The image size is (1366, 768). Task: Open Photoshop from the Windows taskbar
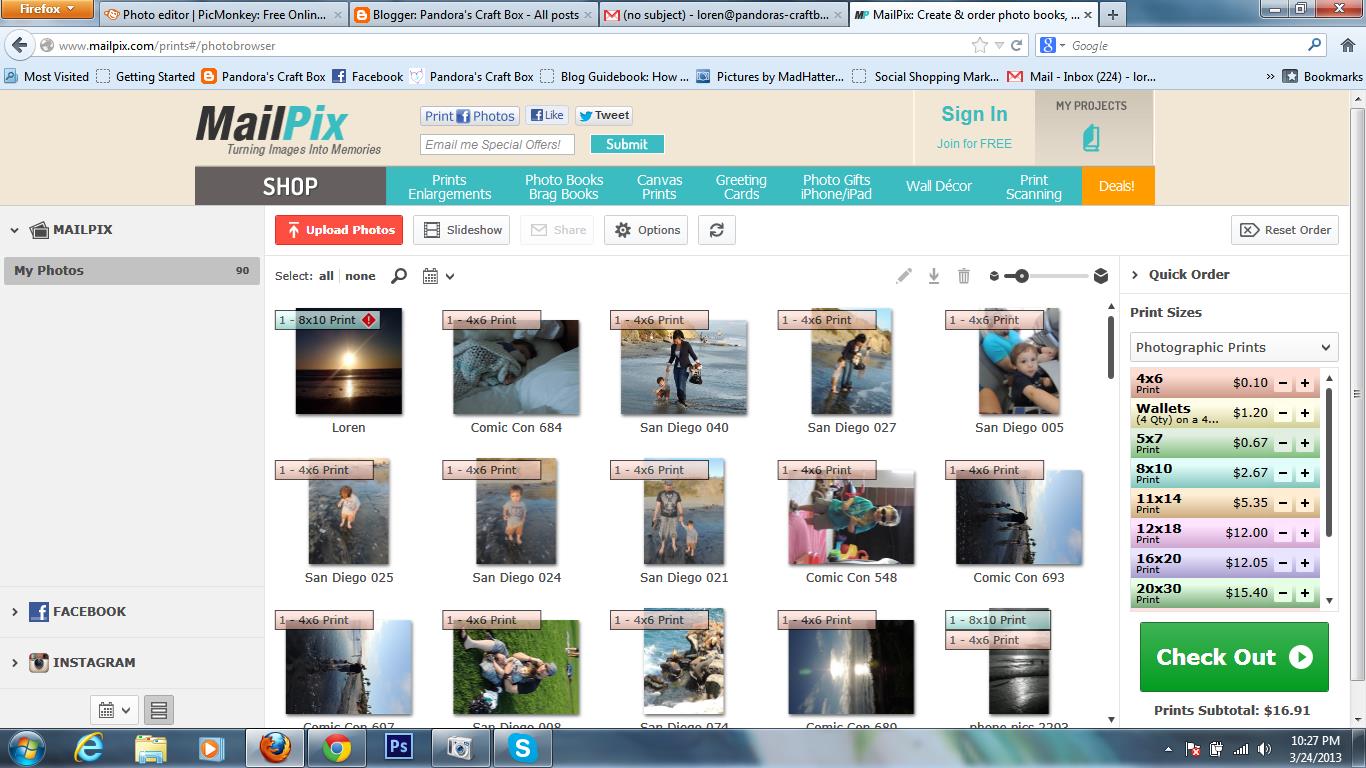pos(399,747)
